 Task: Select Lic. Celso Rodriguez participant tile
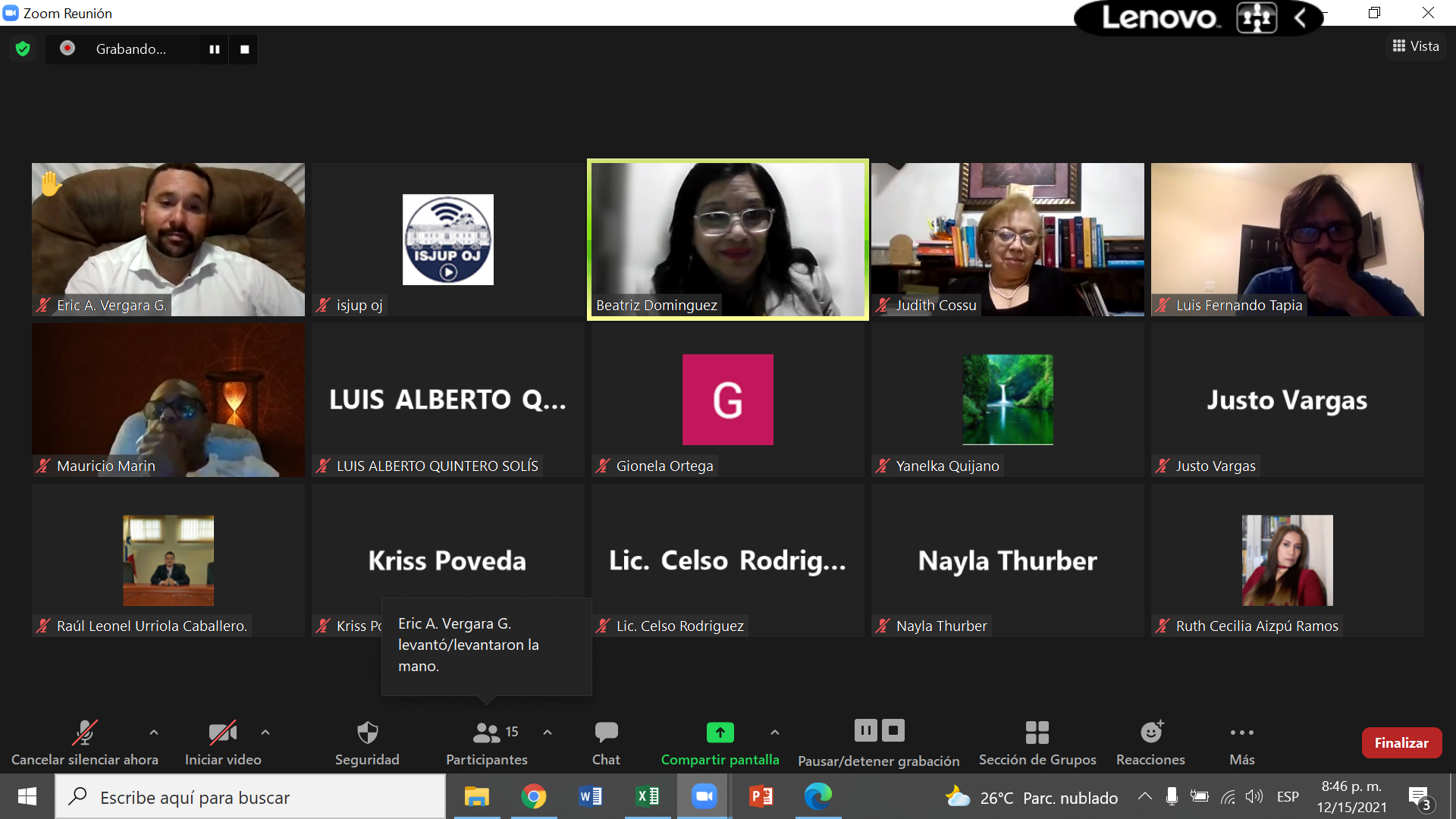click(728, 560)
